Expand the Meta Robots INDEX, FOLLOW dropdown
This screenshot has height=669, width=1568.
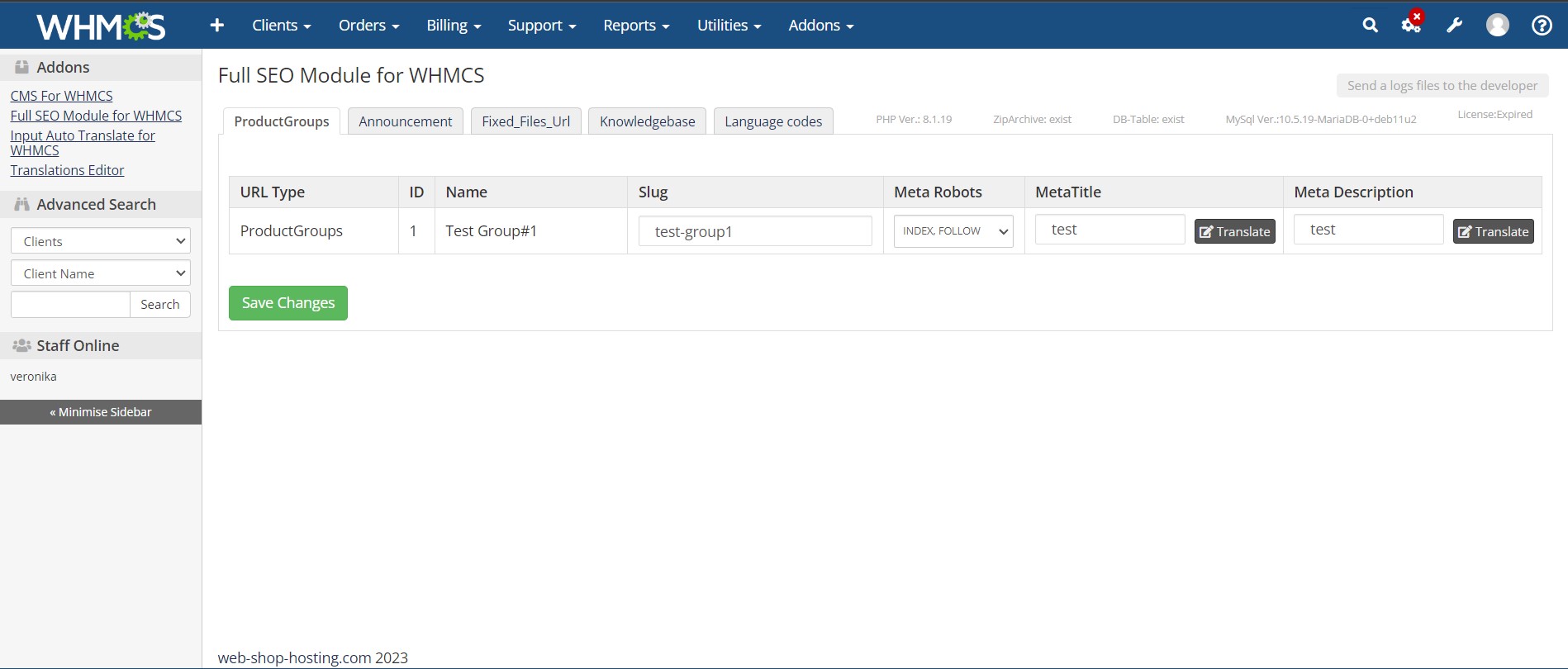click(x=953, y=231)
